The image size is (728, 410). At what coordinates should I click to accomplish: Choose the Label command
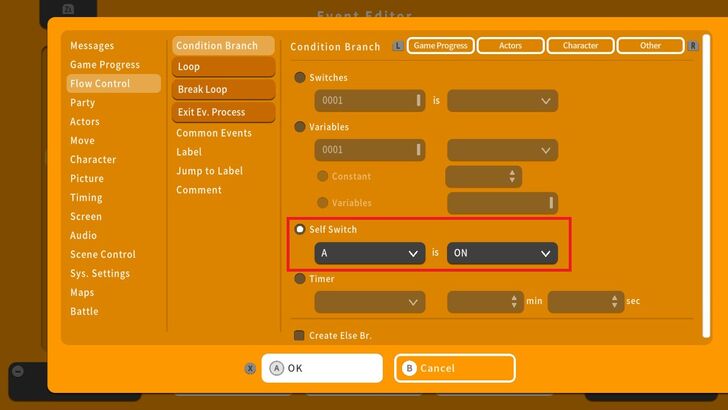point(189,152)
